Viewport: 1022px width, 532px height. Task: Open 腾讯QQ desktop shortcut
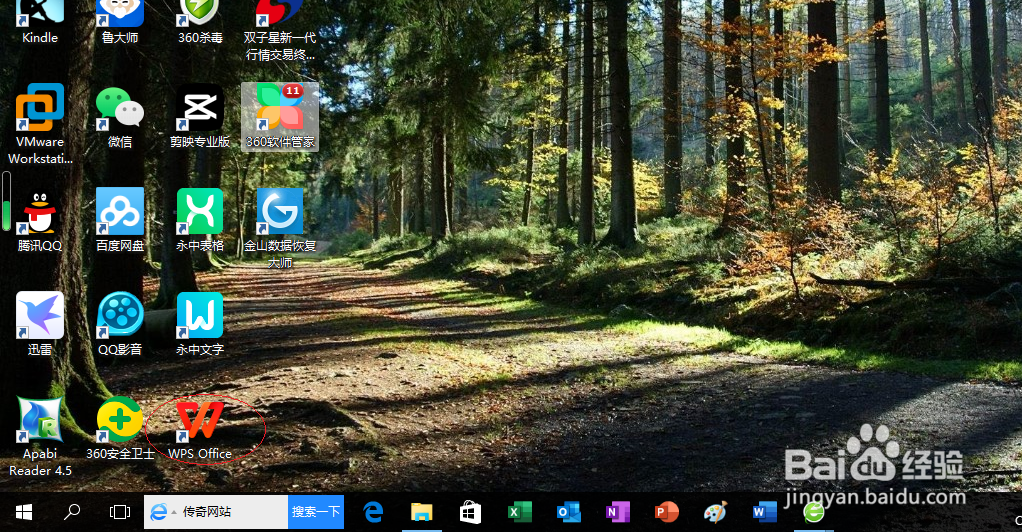click(x=40, y=221)
